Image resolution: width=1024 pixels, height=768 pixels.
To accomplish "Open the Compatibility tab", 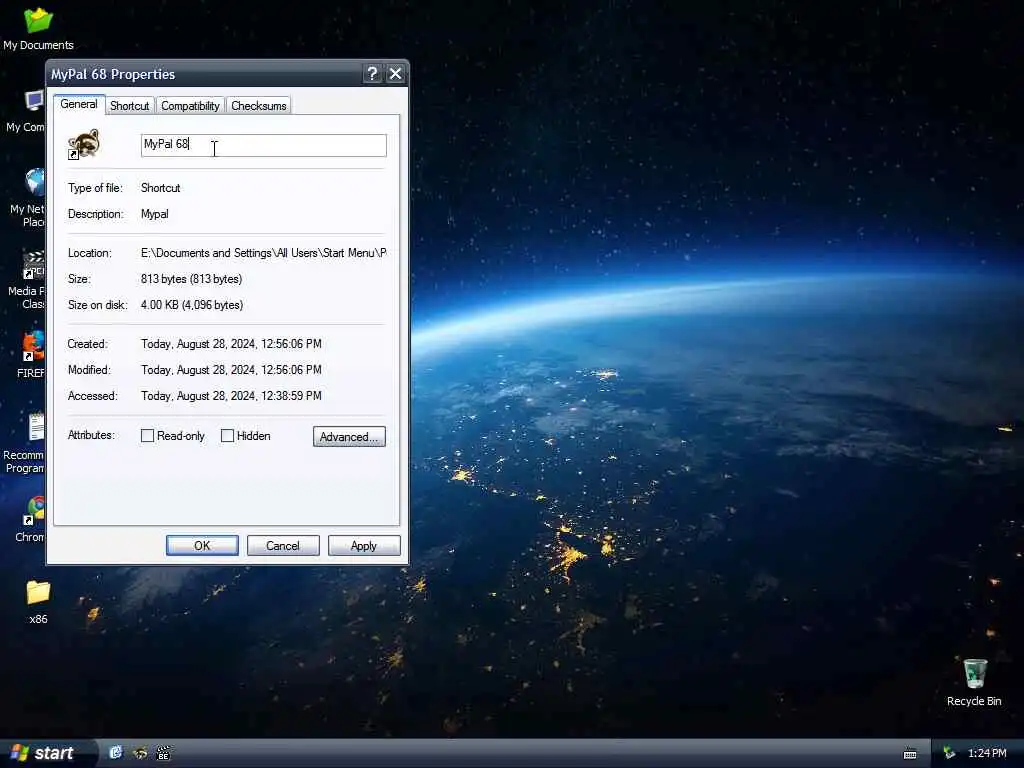I will (x=190, y=106).
